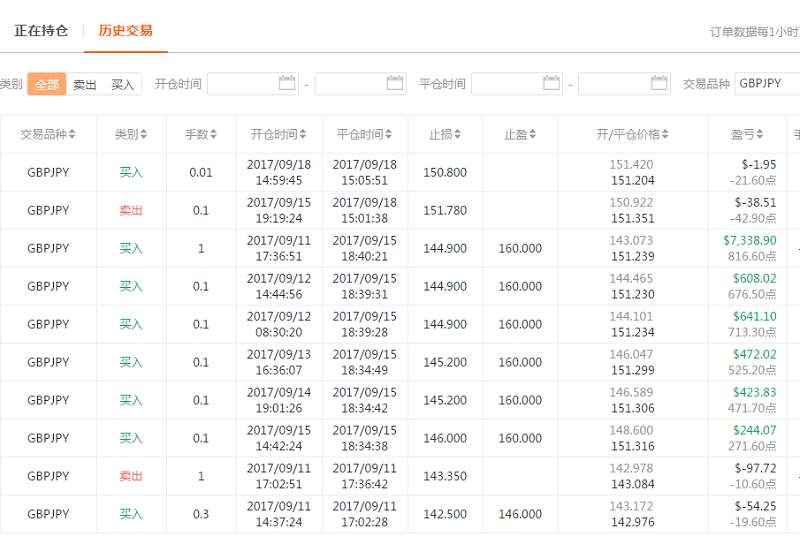This screenshot has width=800, height=544.
Task: Filter trades by 卖出
Action: click(85, 84)
